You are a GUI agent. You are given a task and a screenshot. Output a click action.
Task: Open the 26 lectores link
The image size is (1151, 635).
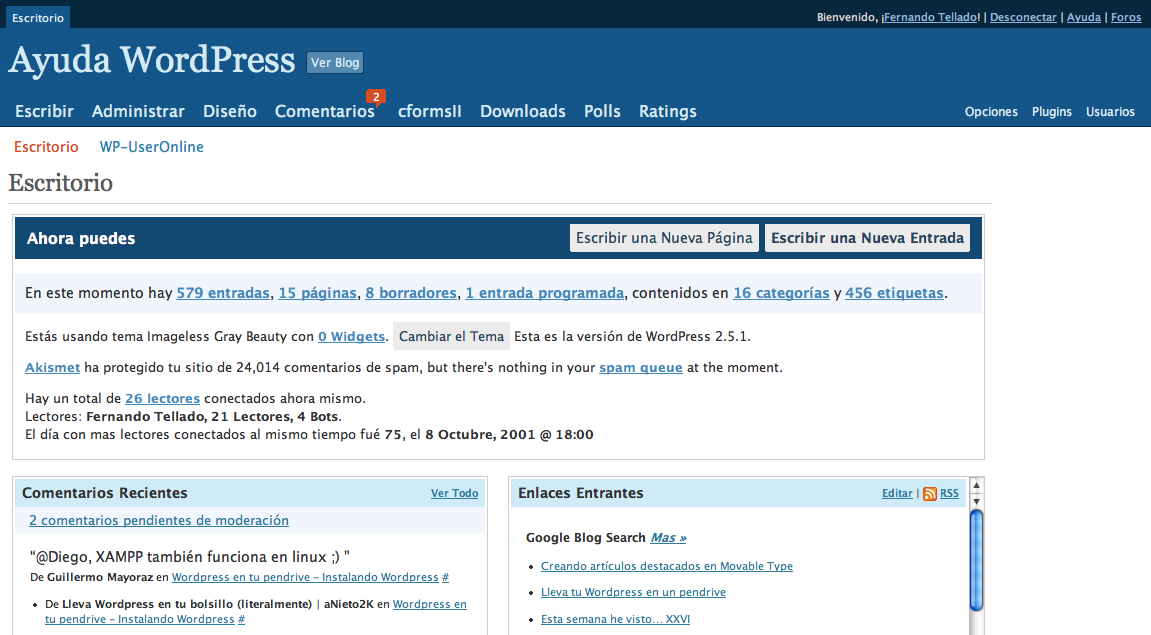162,398
